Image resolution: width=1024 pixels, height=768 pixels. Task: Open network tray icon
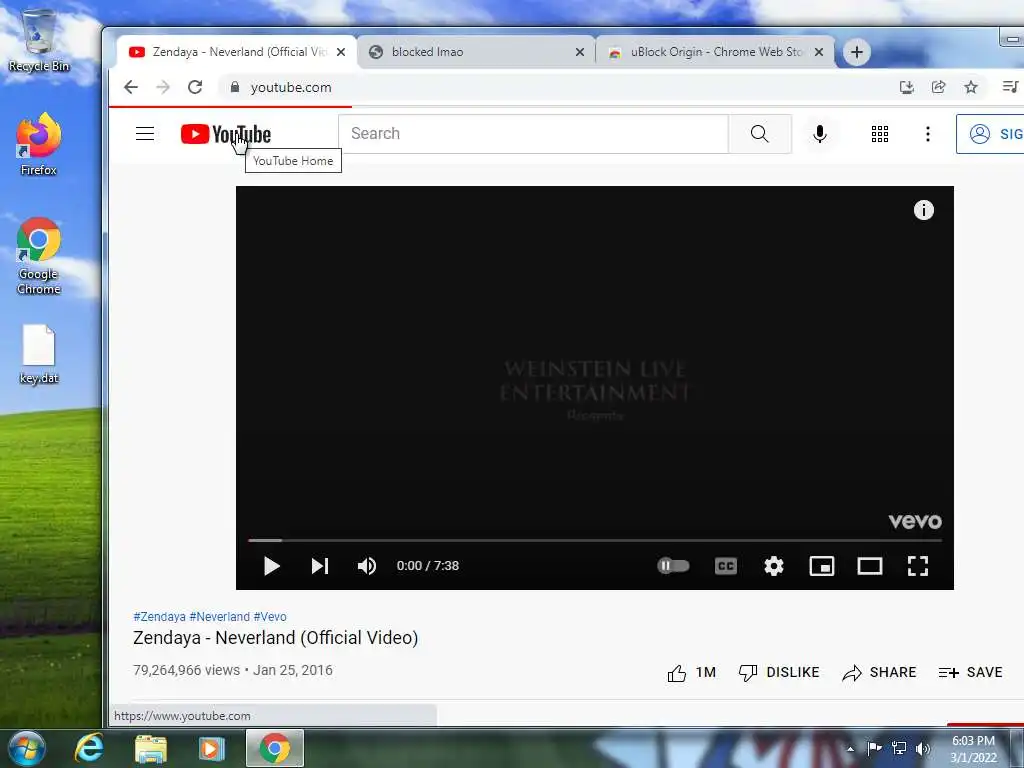[899, 748]
